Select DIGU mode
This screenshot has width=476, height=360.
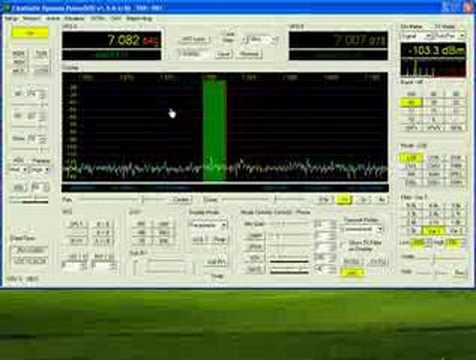coord(433,182)
